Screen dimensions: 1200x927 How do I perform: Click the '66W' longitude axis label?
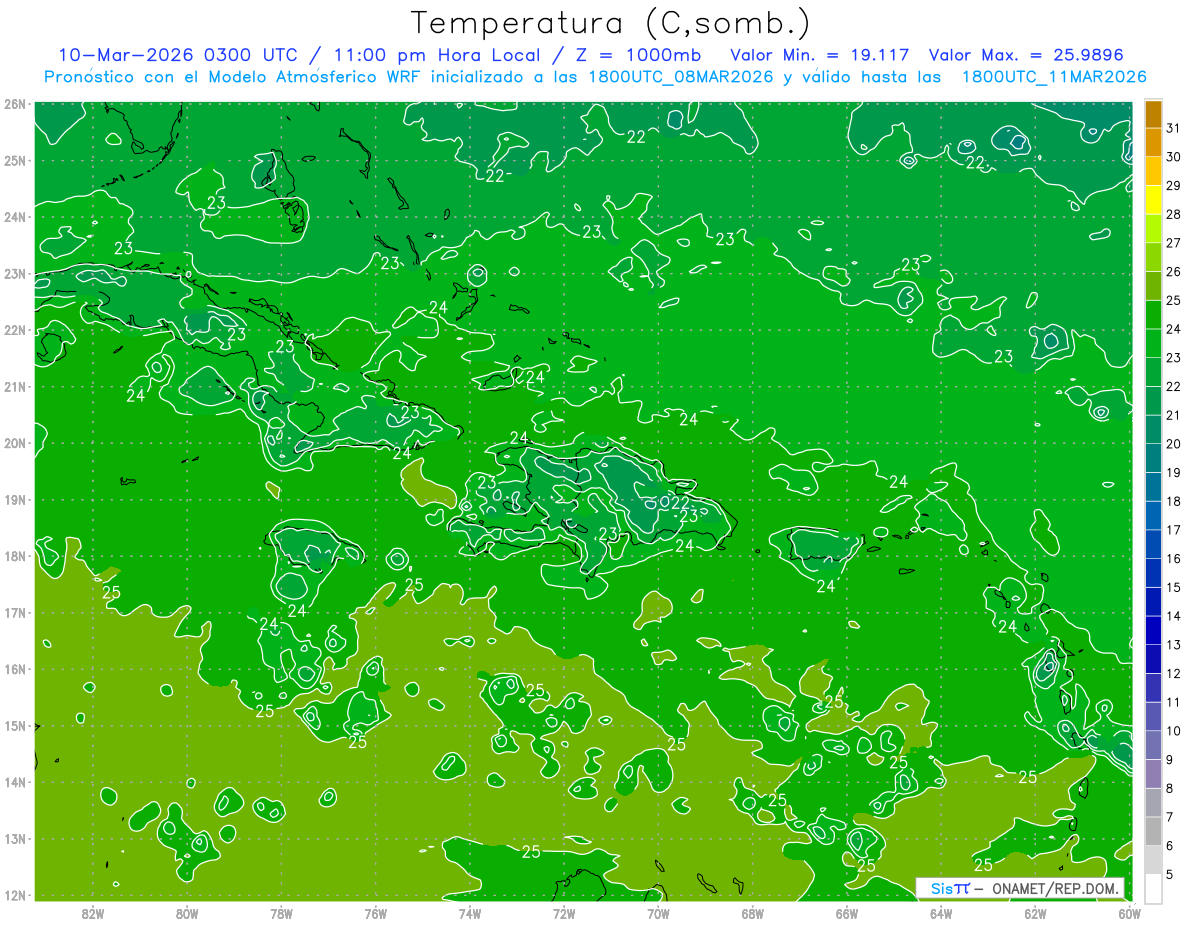click(x=847, y=912)
